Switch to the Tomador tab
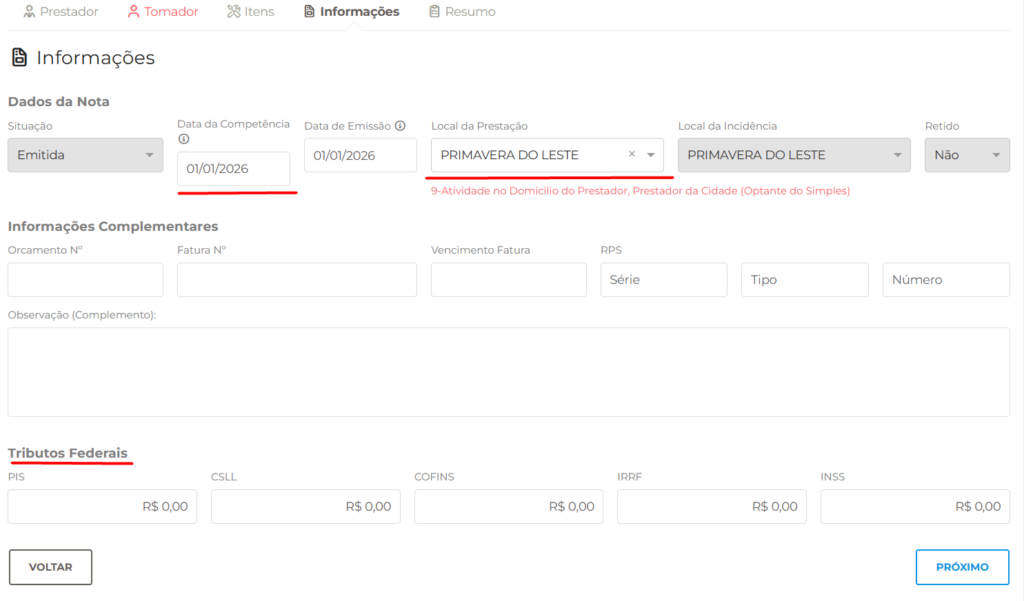Viewport: 1024px width, 601px height. pyautogui.click(x=171, y=12)
